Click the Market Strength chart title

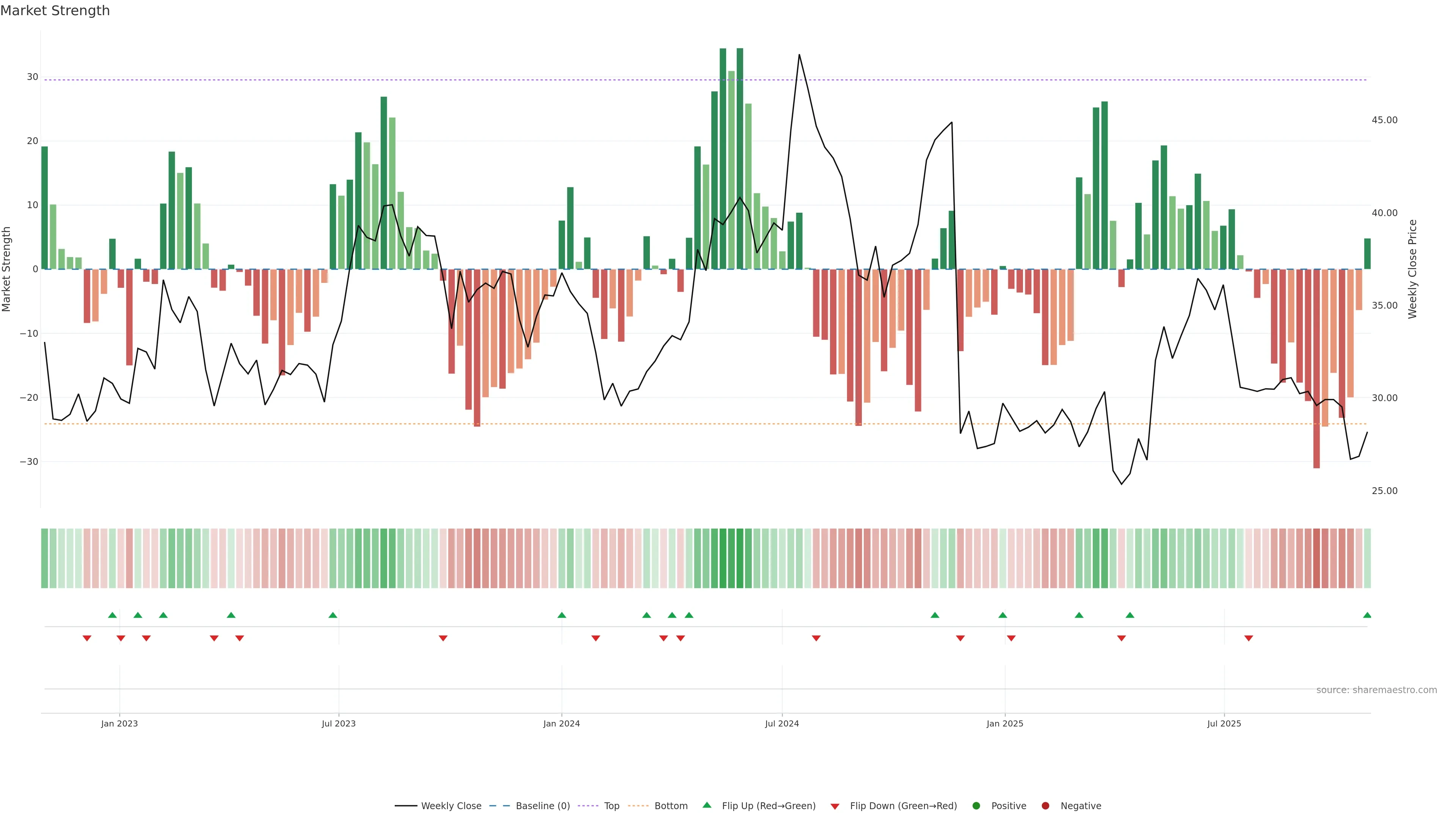(55, 11)
